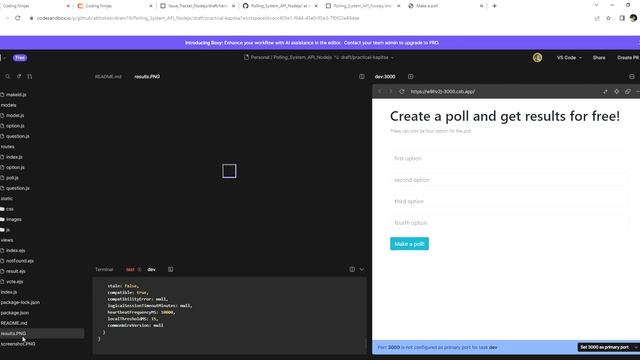
Task: Click the fourth option input field
Action: 509,223
